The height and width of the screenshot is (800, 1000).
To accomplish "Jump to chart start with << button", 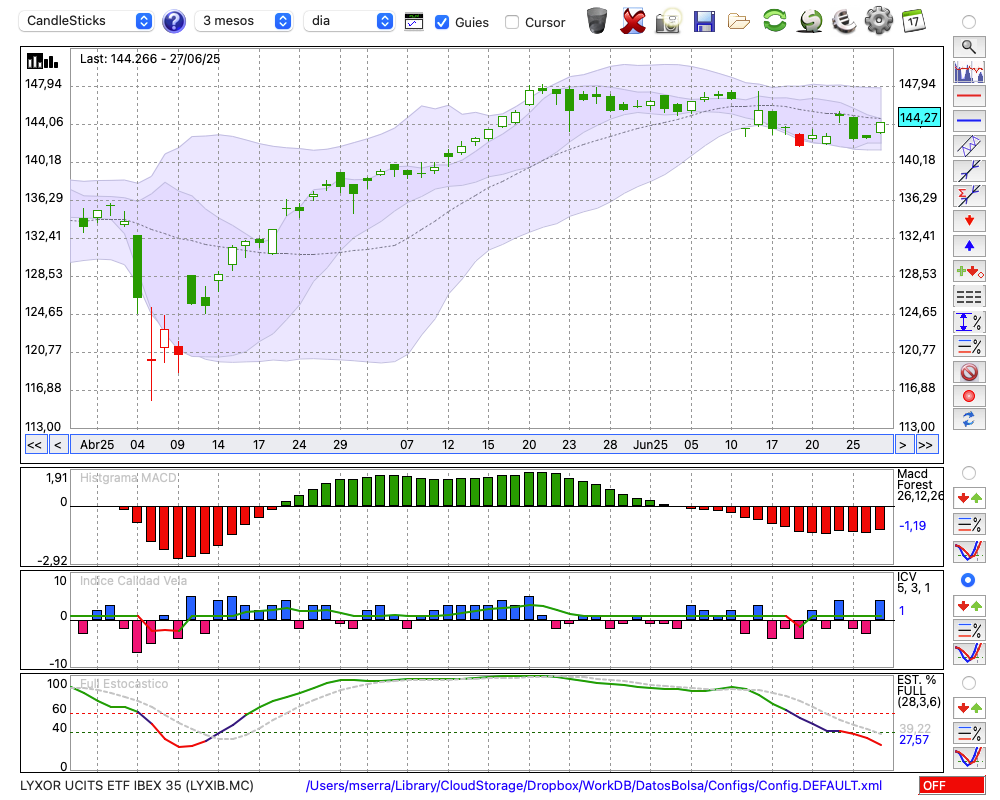I will (x=35, y=445).
